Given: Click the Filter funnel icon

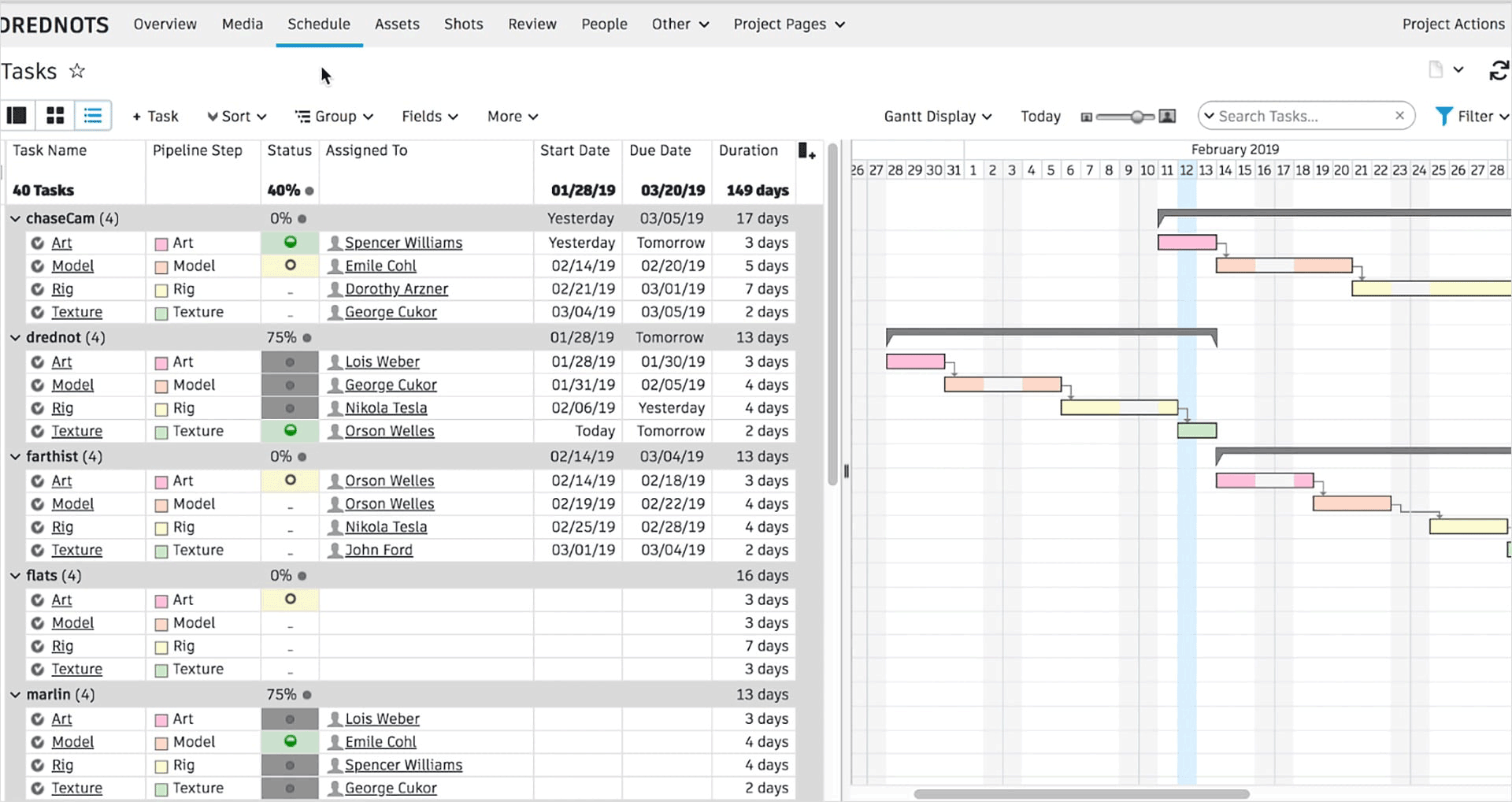Looking at the screenshot, I should [1443, 117].
